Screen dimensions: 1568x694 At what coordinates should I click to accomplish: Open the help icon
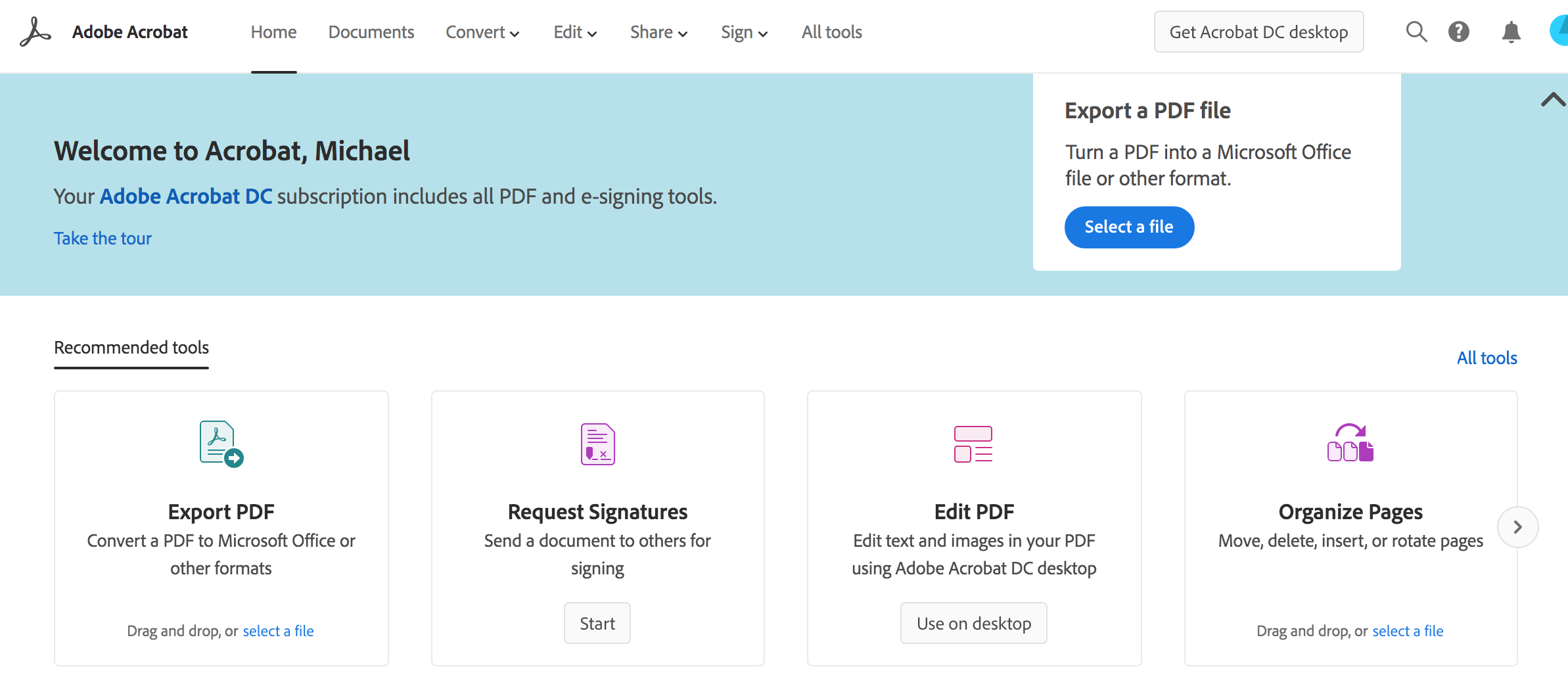1459,31
